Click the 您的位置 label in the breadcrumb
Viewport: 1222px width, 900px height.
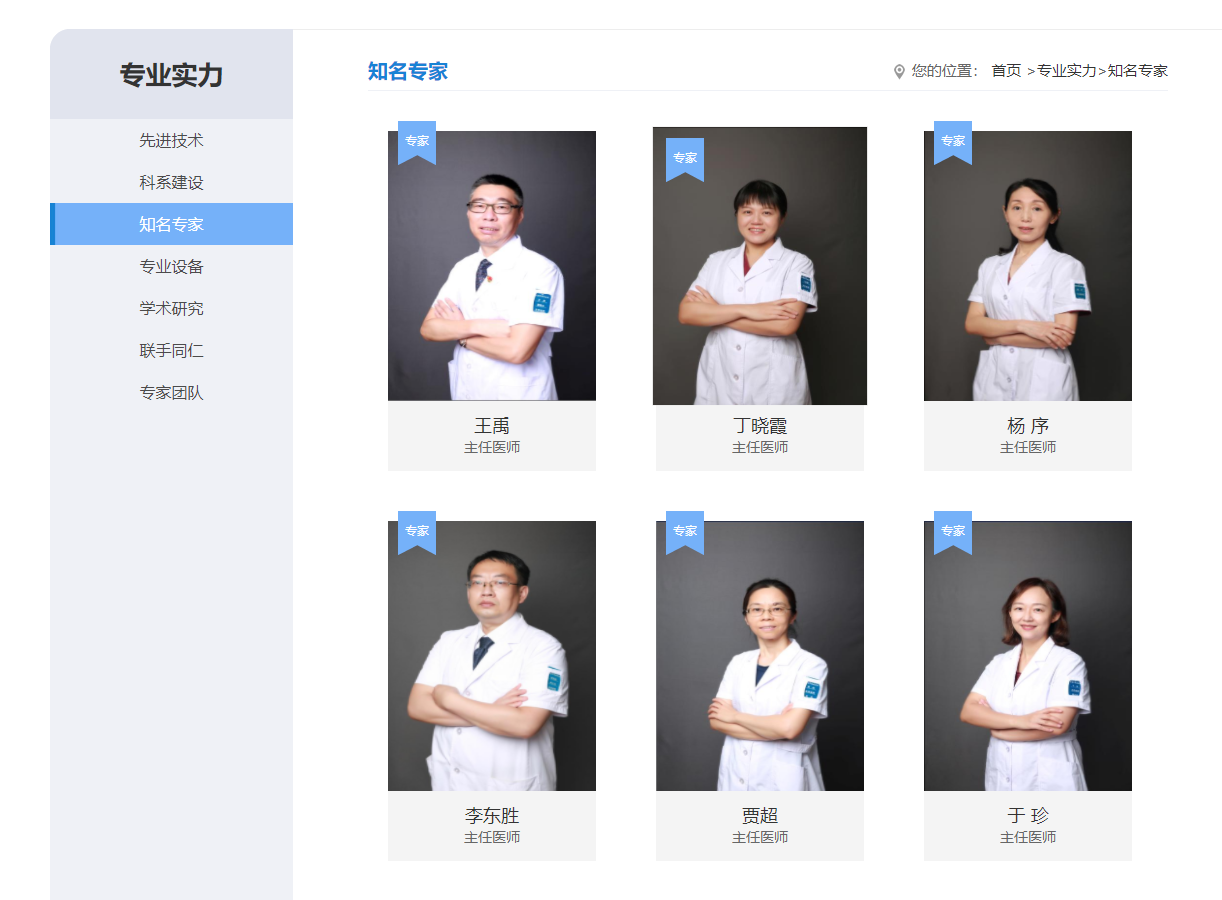click(945, 71)
